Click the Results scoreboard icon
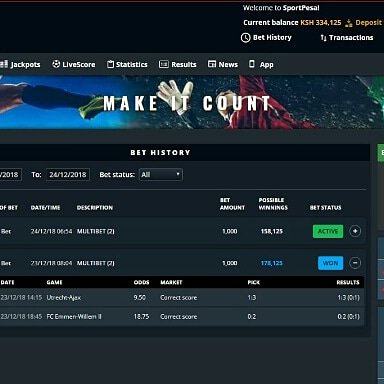Image resolution: width=384 pixels, height=384 pixels. coord(164,64)
